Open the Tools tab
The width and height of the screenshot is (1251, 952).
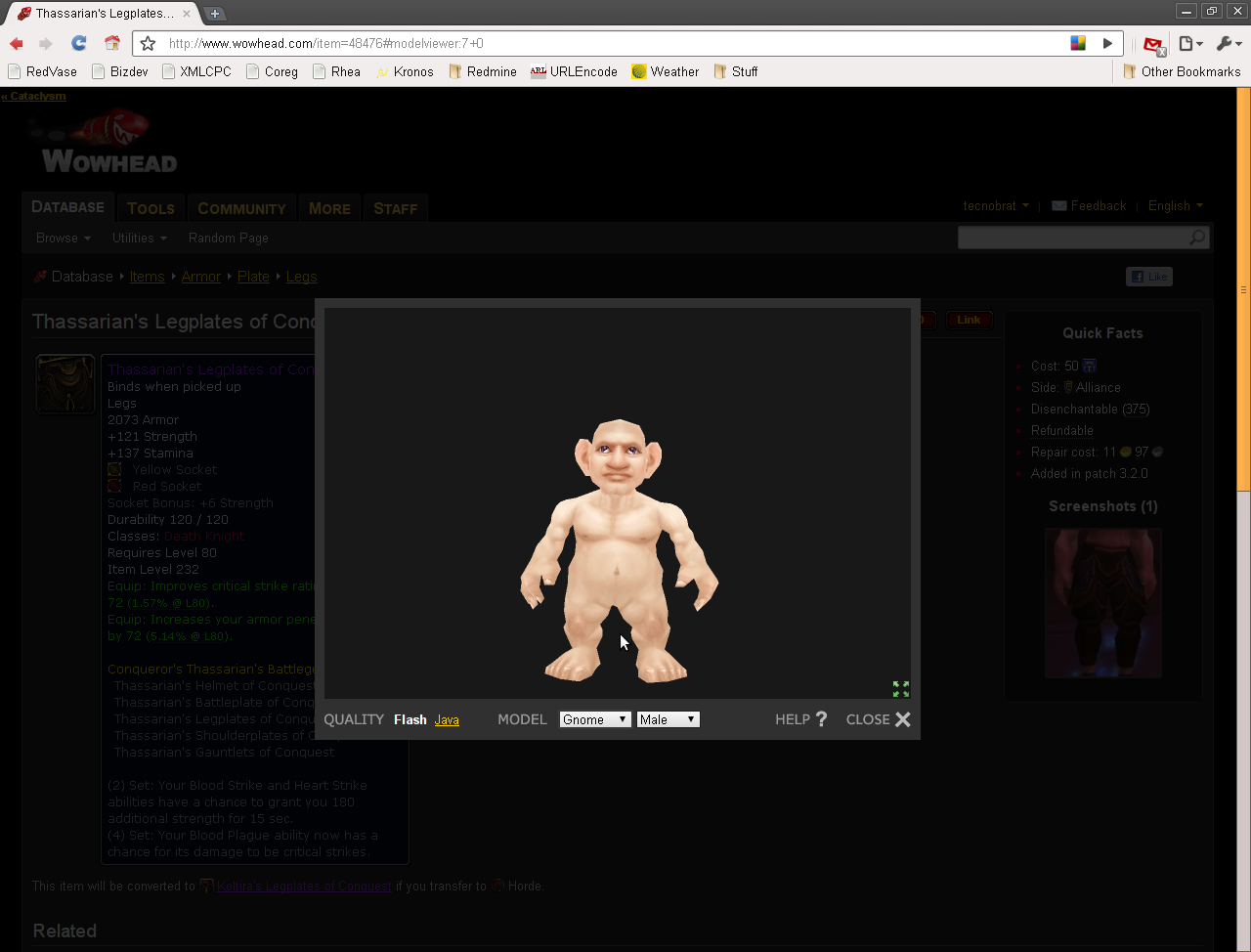(151, 208)
